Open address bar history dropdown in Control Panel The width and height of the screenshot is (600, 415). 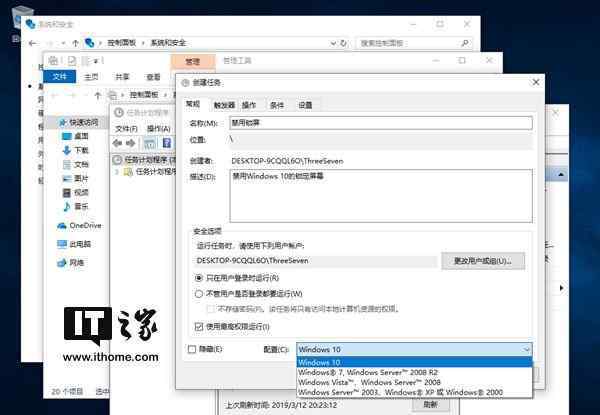333,43
